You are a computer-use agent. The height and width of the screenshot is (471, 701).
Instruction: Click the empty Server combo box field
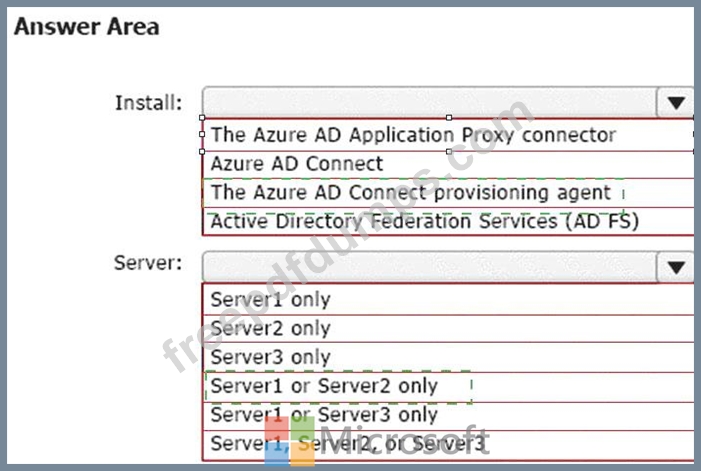(x=430, y=267)
